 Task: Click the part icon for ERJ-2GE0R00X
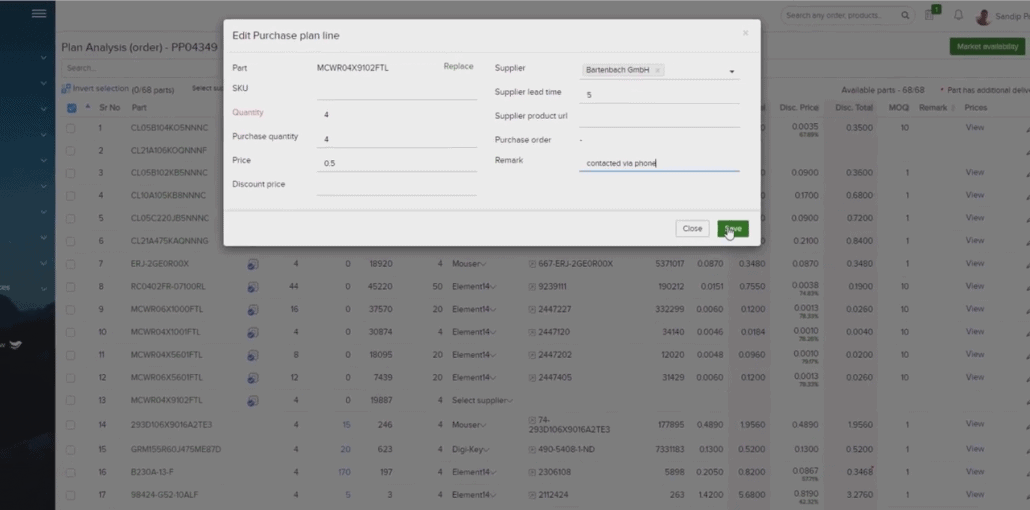(253, 264)
